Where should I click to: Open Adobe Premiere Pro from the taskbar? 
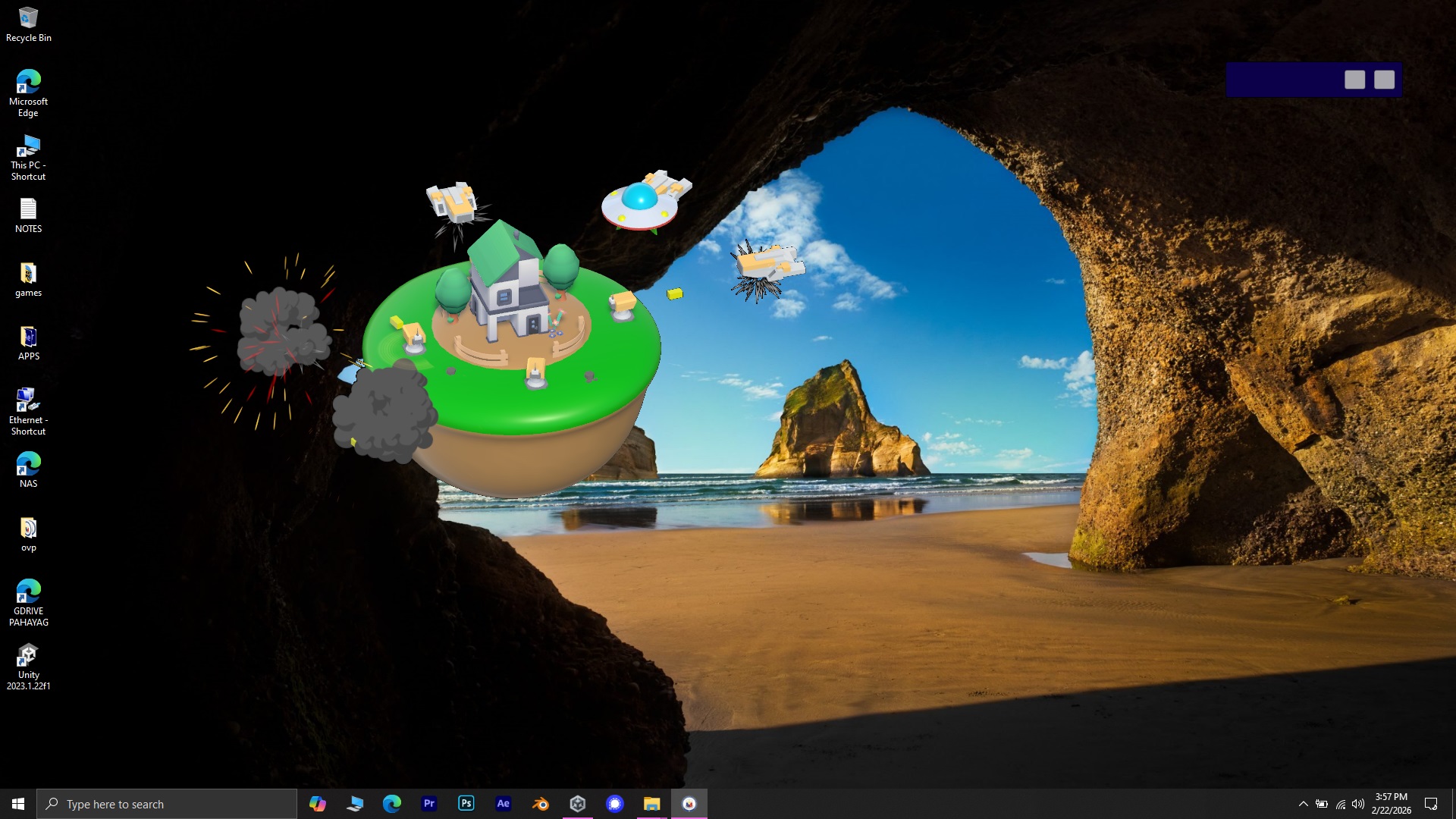pos(429,804)
